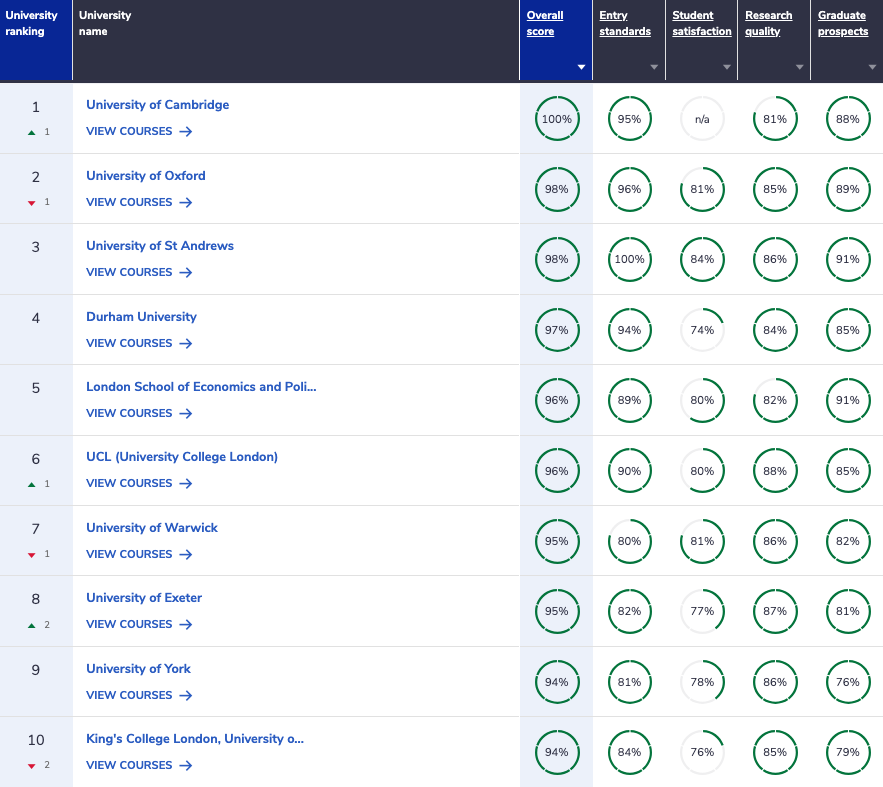The height and width of the screenshot is (787, 883).
Task: Click King's College red rank-down arrow
Action: click(32, 766)
